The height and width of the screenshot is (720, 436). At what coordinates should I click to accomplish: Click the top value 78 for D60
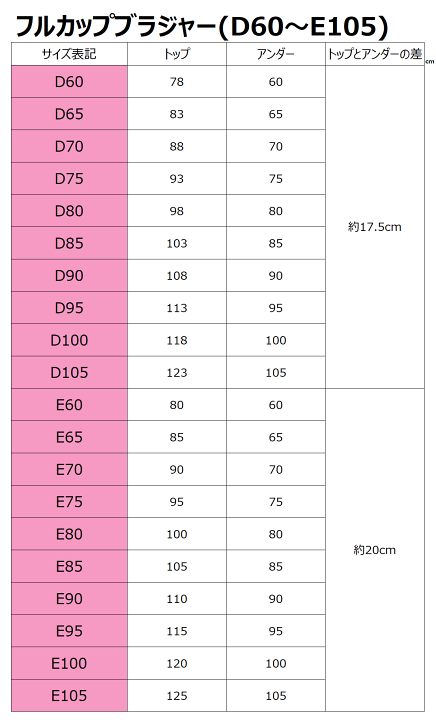177,82
